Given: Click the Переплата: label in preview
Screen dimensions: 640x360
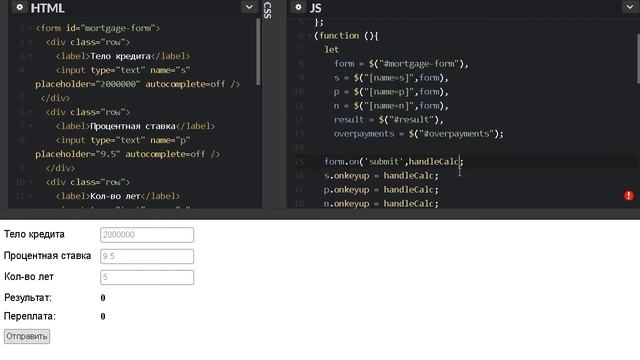Looking at the screenshot, I should [30, 316].
